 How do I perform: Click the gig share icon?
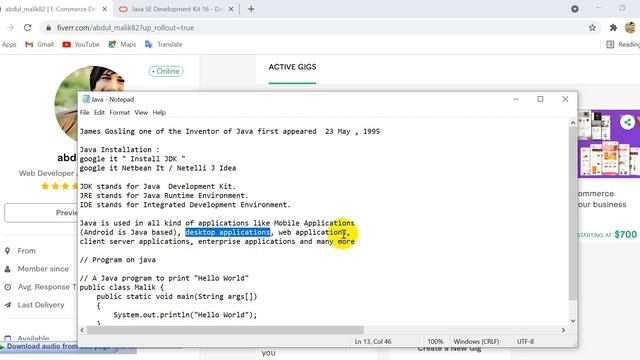(x=627, y=122)
